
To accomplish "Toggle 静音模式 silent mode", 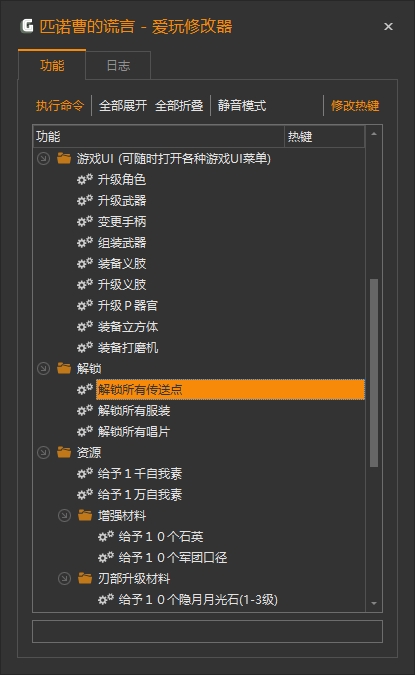I will click(x=242, y=105).
